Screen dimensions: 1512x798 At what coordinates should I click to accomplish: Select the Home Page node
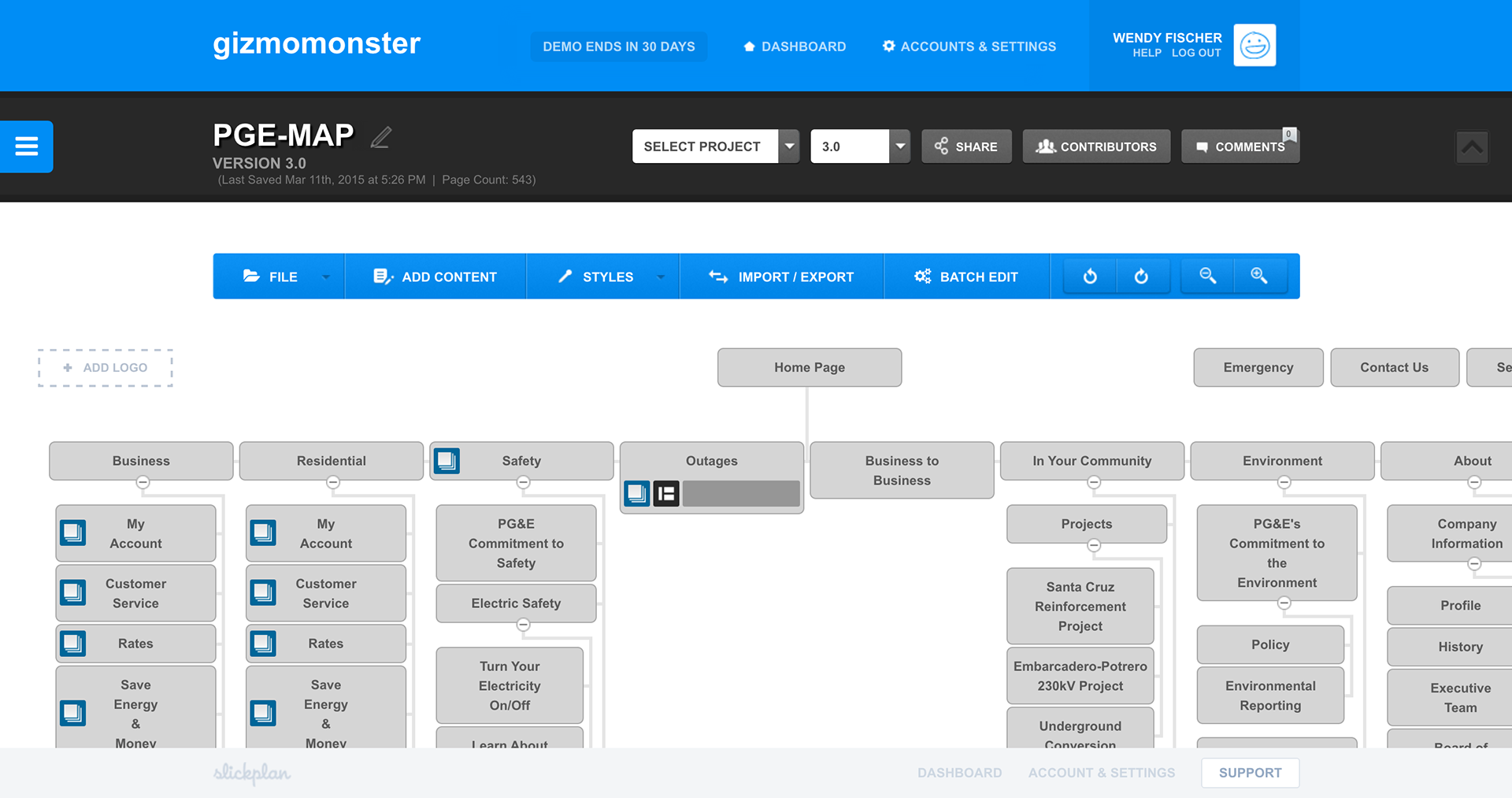point(810,367)
